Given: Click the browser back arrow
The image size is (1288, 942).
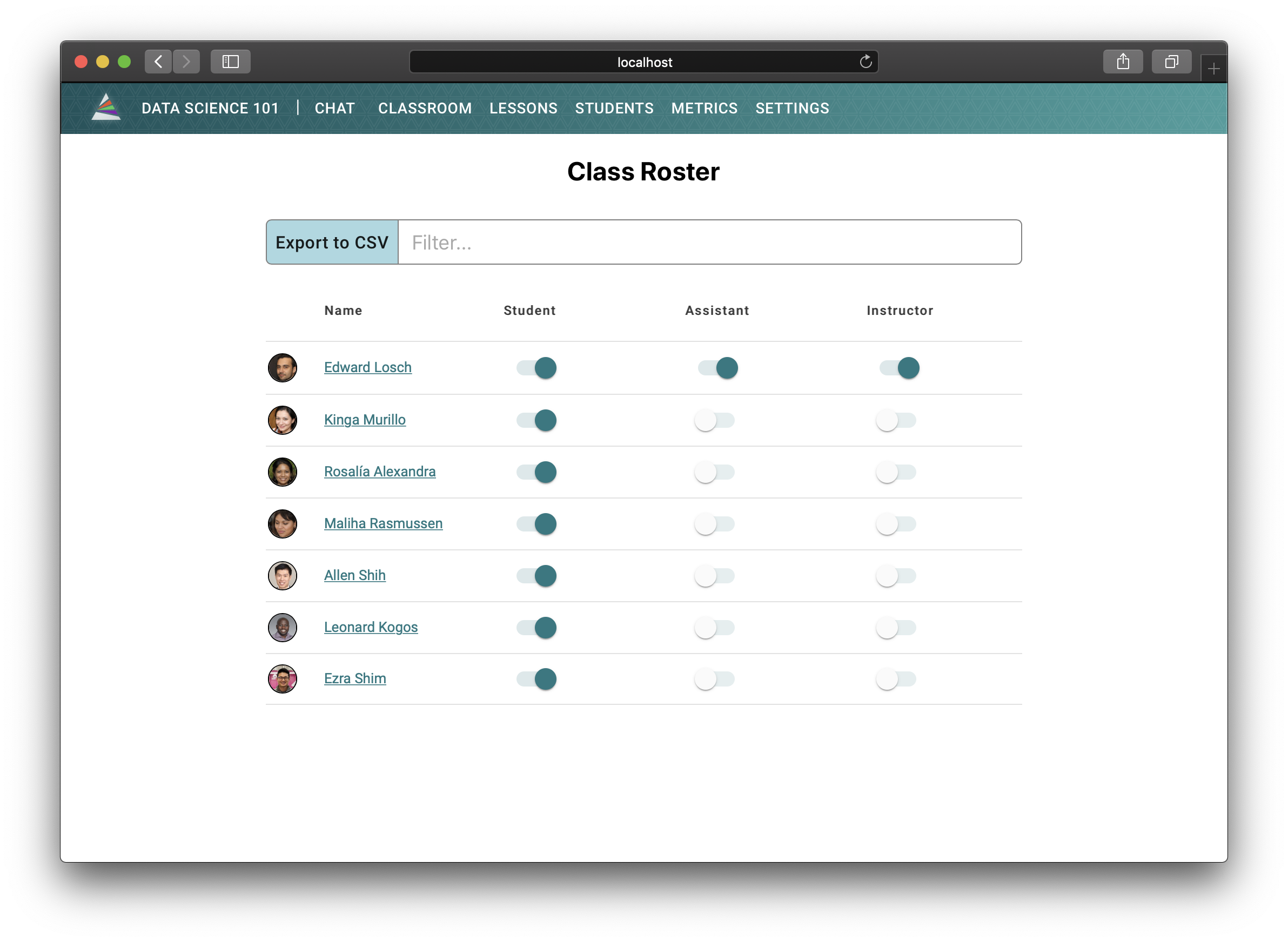Looking at the screenshot, I should coord(158,62).
